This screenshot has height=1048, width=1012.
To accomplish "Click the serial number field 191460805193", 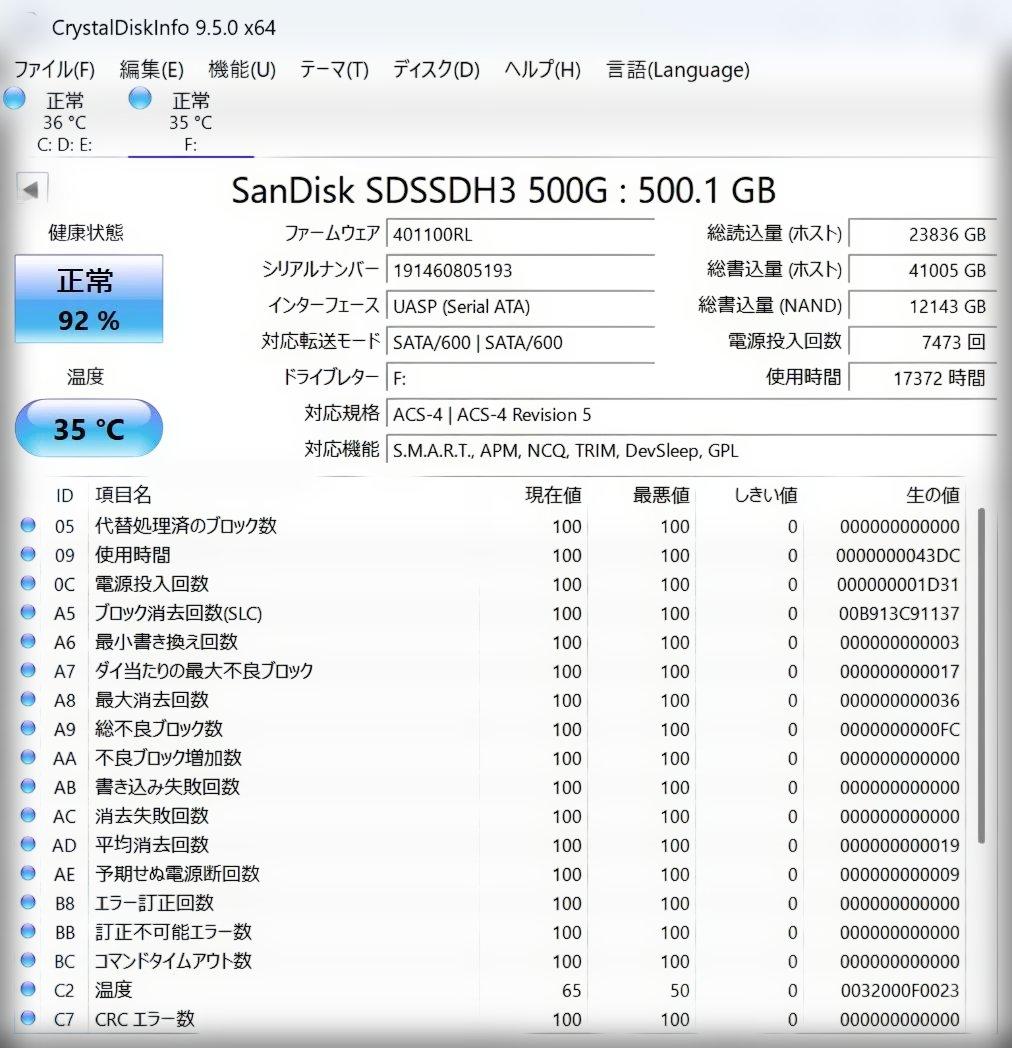I will pyautogui.click(x=520, y=271).
